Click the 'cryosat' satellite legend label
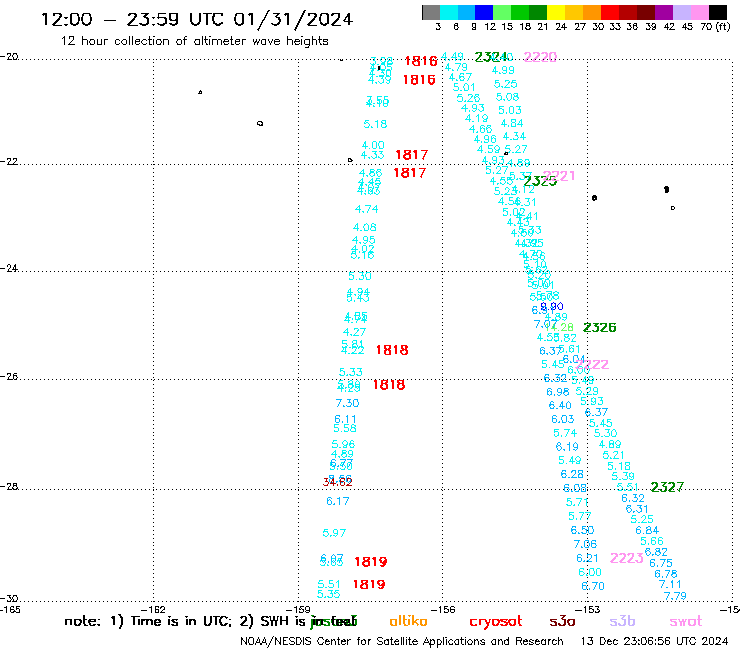The height and width of the screenshot is (650, 740). [496, 621]
